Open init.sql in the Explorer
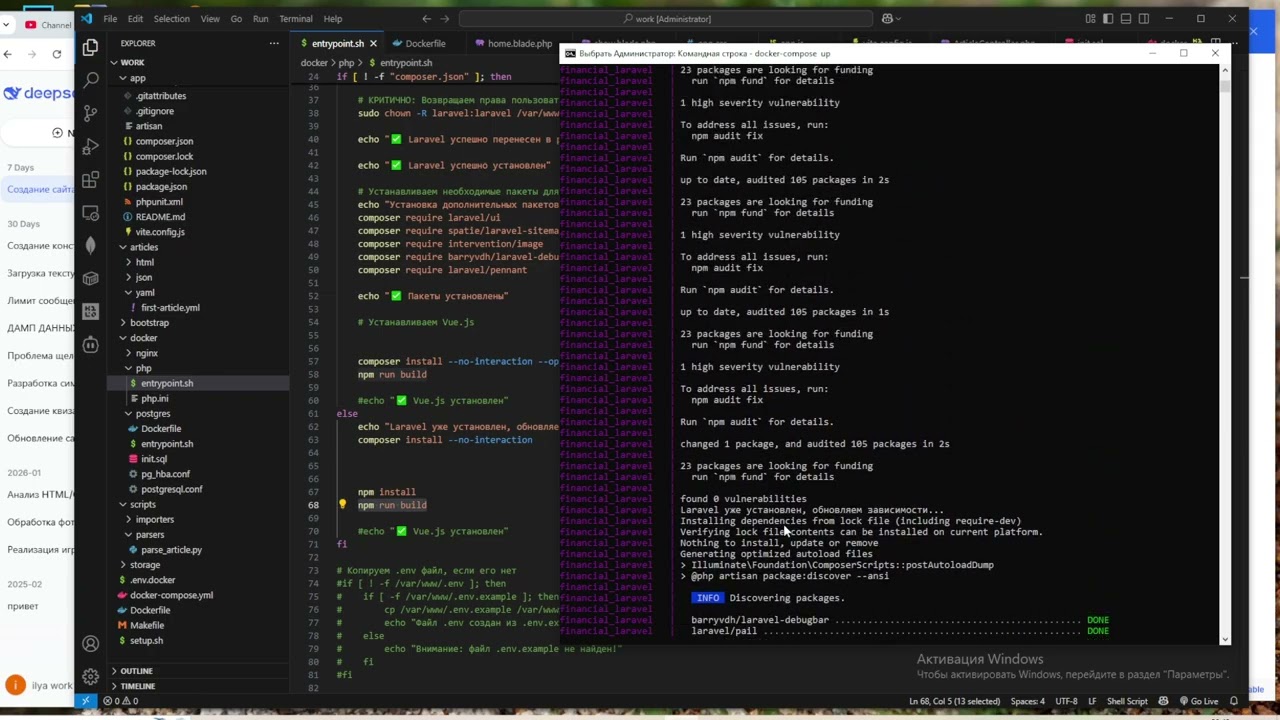 pyautogui.click(x=154, y=459)
